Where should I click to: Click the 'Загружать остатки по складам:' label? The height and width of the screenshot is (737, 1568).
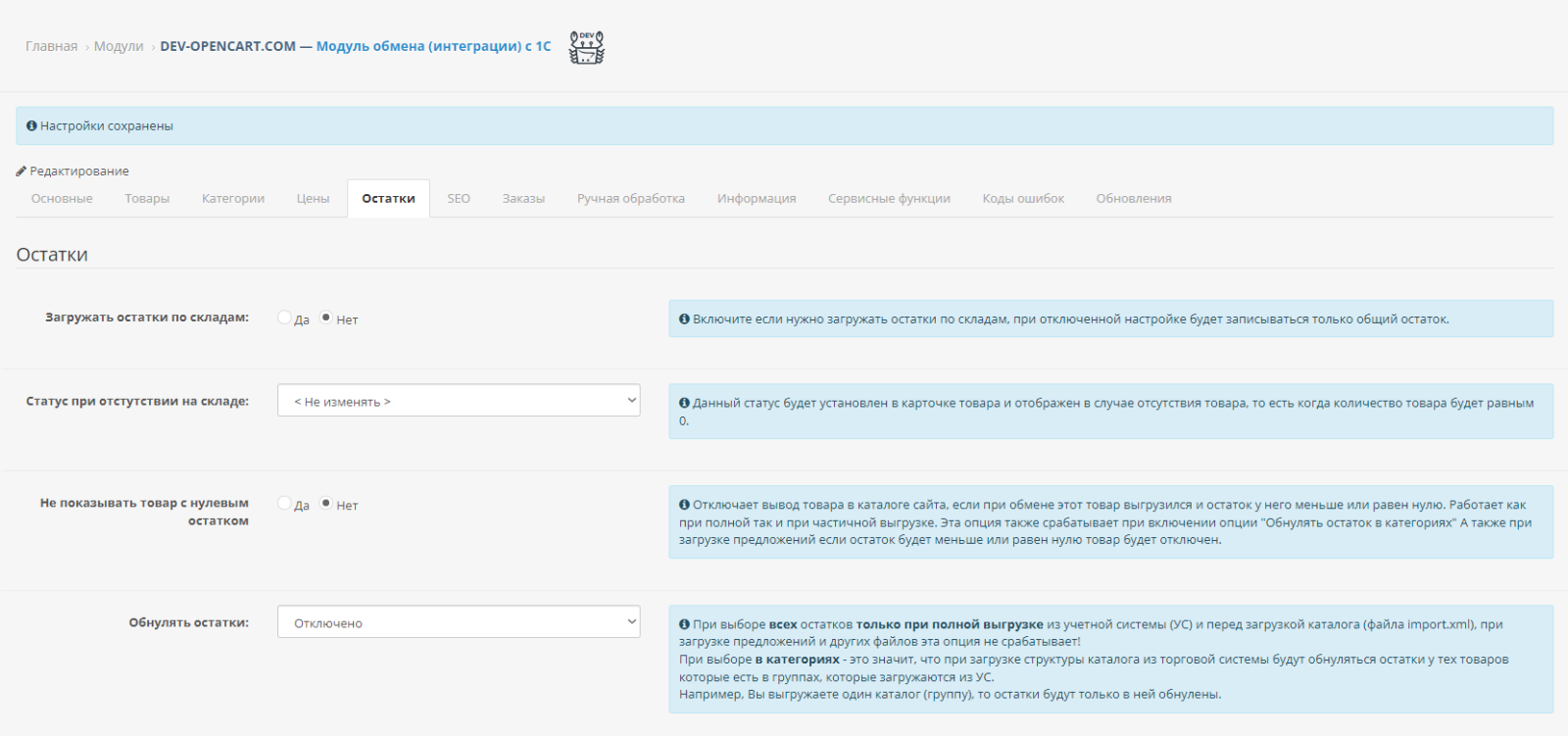(147, 318)
